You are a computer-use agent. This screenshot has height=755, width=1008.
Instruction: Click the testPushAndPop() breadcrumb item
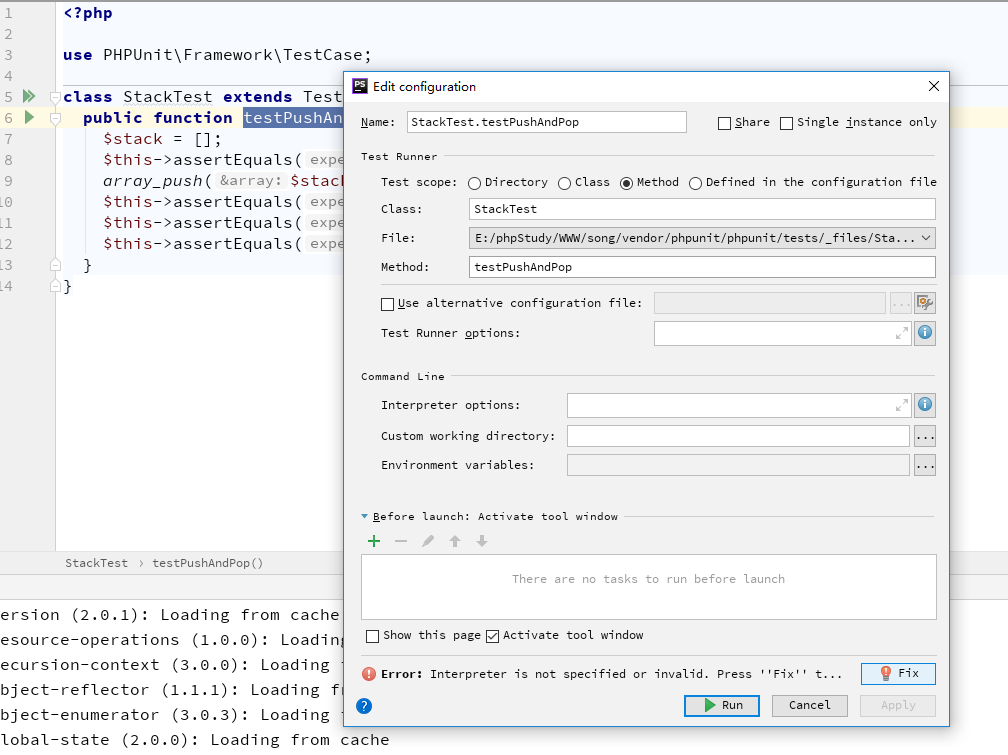tap(207, 563)
